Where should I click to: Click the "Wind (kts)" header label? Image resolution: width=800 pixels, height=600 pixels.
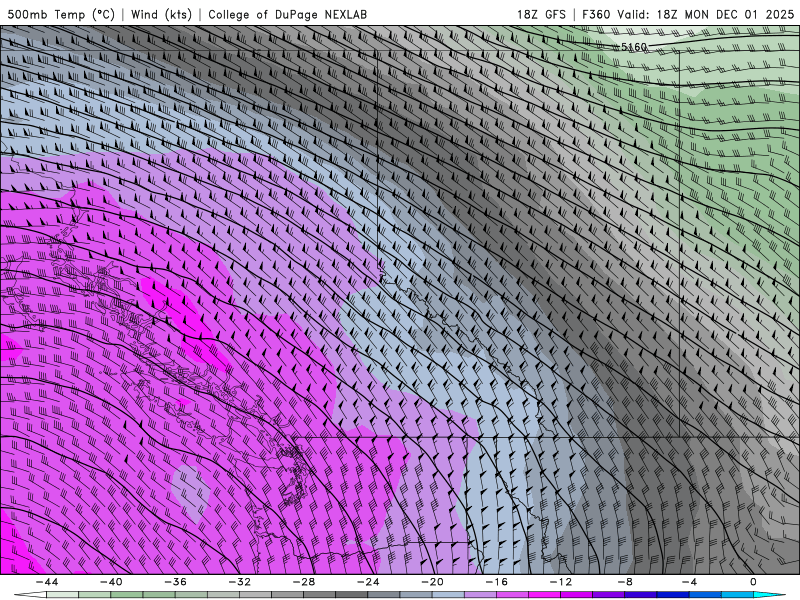[x=161, y=14]
